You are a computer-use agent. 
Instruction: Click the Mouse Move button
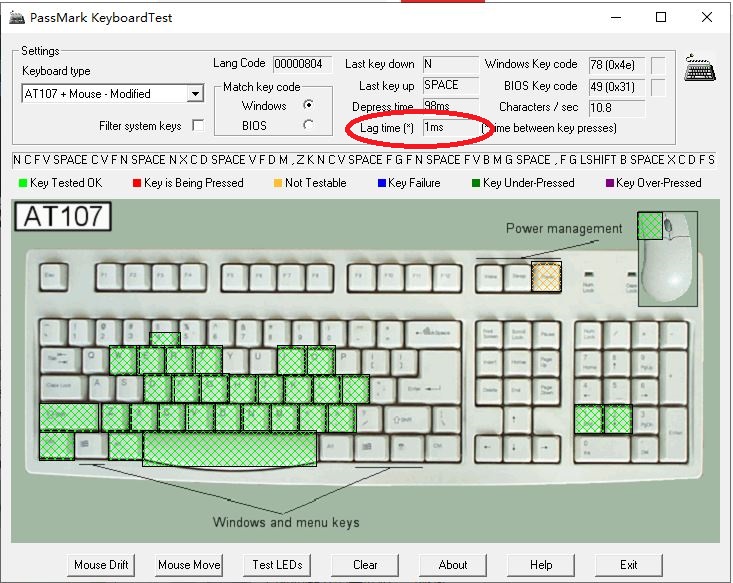pyautogui.click(x=189, y=565)
